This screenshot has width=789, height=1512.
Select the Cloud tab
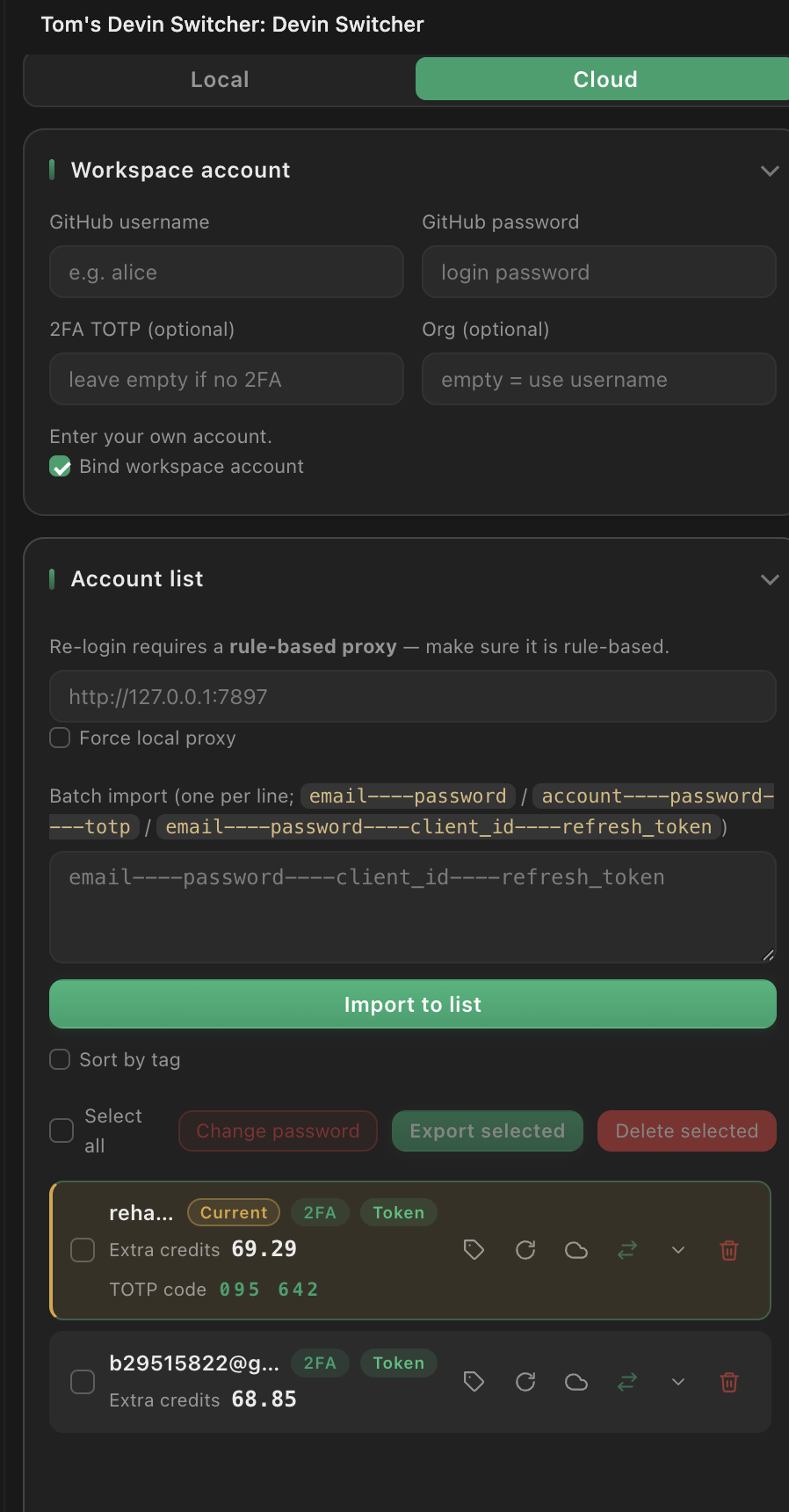pyautogui.click(x=604, y=80)
